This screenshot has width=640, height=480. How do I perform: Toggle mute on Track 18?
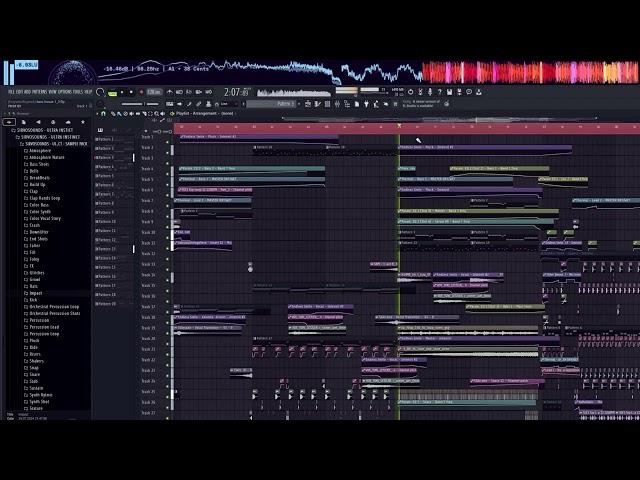pos(166,318)
